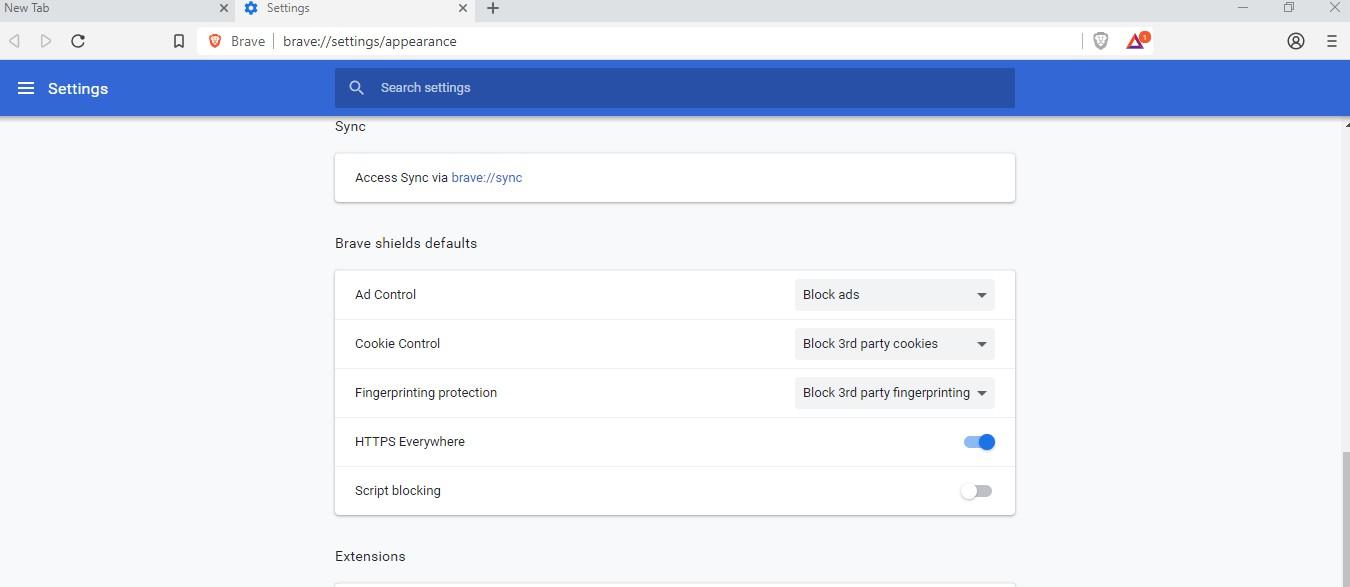Reload the current page
Screen dimensions: 1350x587
click(x=78, y=41)
